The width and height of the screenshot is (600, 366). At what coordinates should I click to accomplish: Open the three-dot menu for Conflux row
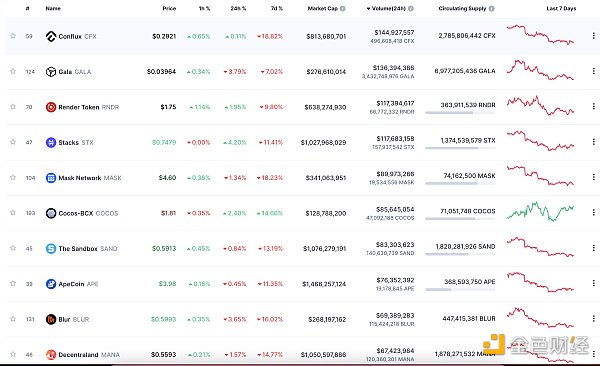click(x=593, y=36)
